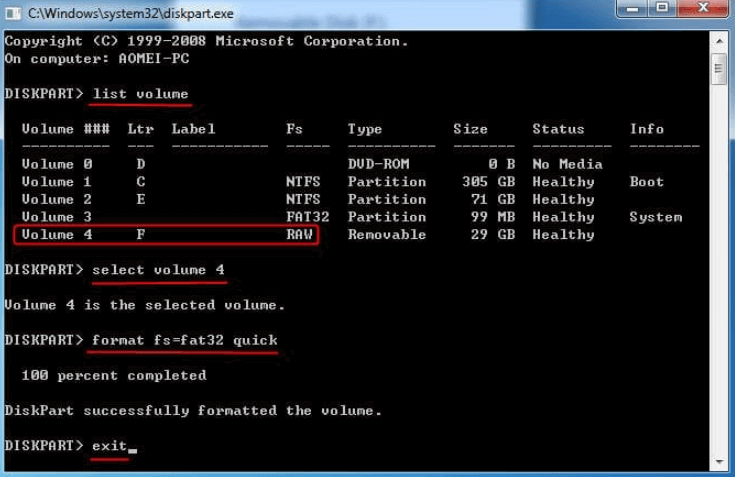735x477 pixels.
Task: Maximize the diskpart console window
Action: coord(662,10)
